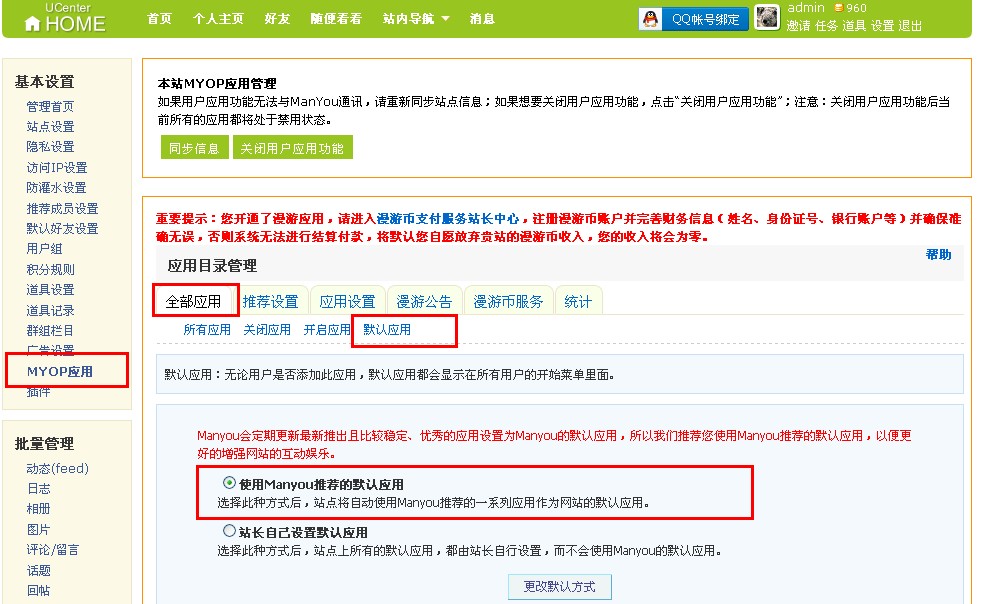The width and height of the screenshot is (981, 604).
Task: Switch to the 全部应用 tab
Action: 193,302
